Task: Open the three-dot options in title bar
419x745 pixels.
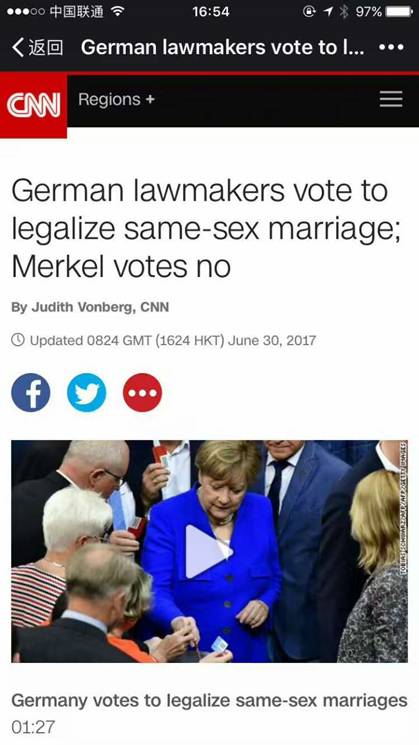Action: (x=391, y=48)
